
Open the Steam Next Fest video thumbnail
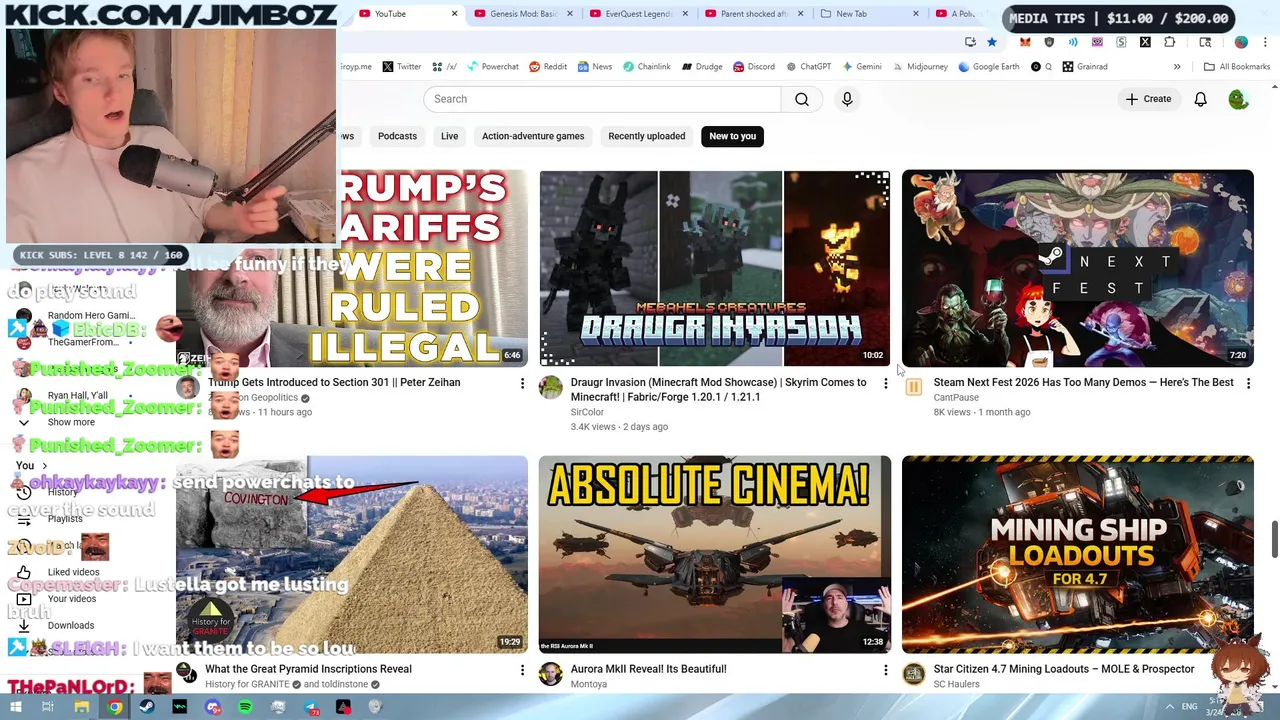(1077, 269)
